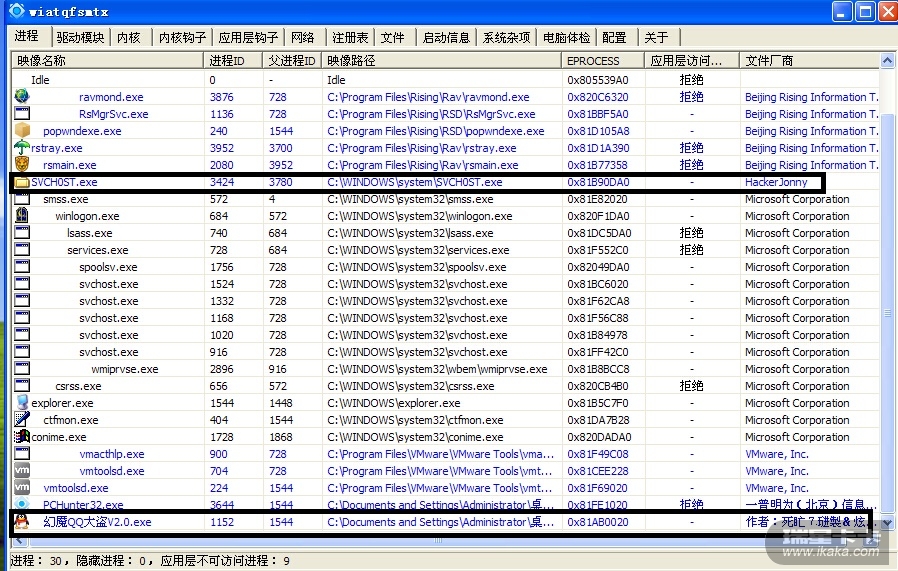The height and width of the screenshot is (571, 898).
Task: Select the smss.exe process name
Action: 66,199
